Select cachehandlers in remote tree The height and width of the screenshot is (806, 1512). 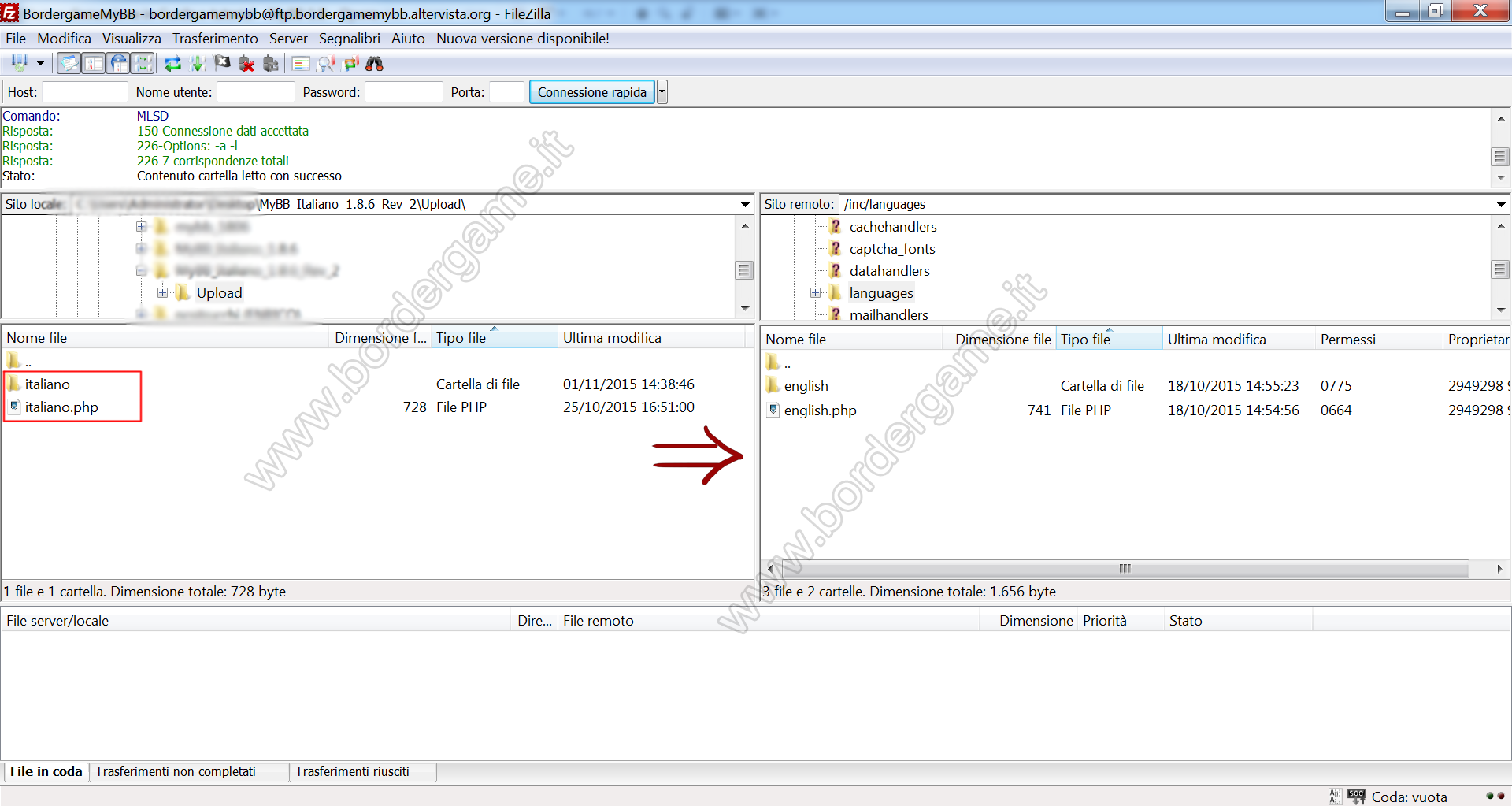tap(893, 227)
